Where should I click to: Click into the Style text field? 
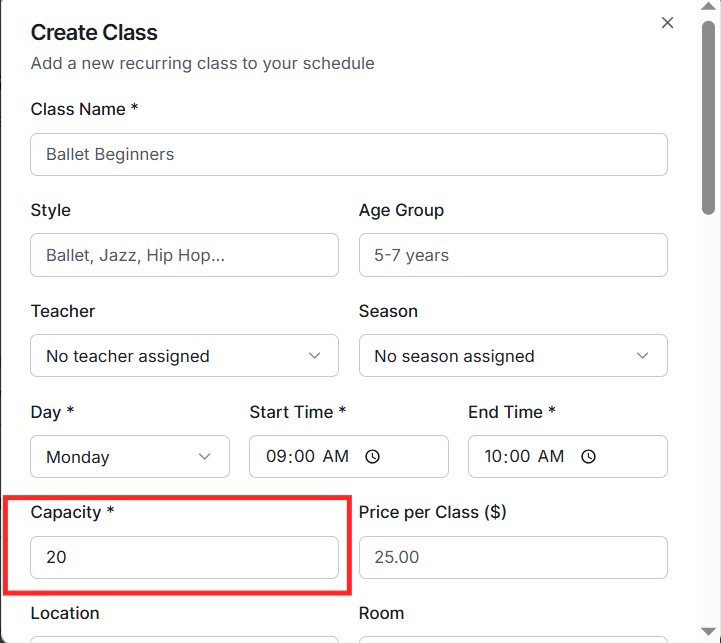coord(185,255)
